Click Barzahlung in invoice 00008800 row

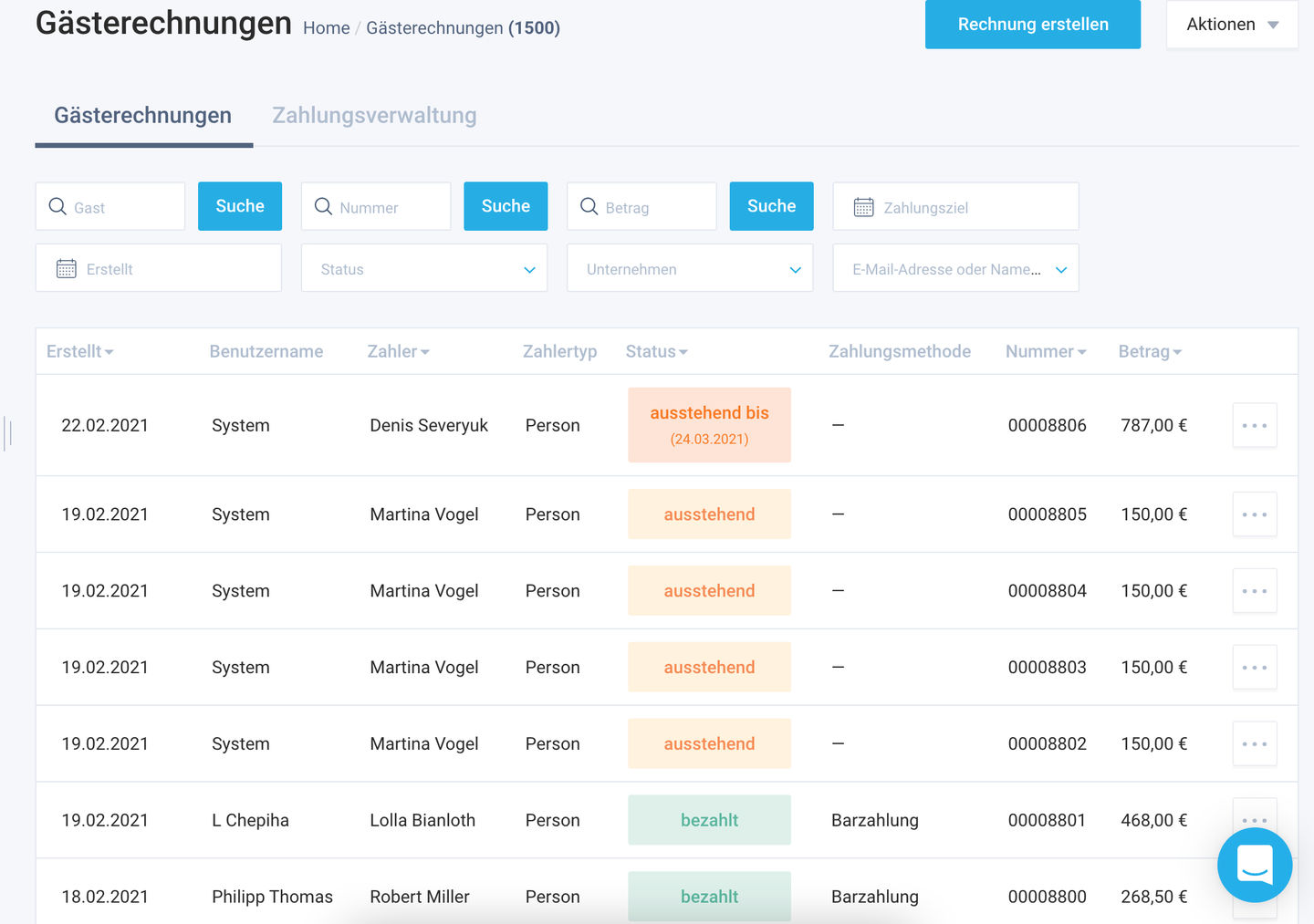tap(875, 897)
